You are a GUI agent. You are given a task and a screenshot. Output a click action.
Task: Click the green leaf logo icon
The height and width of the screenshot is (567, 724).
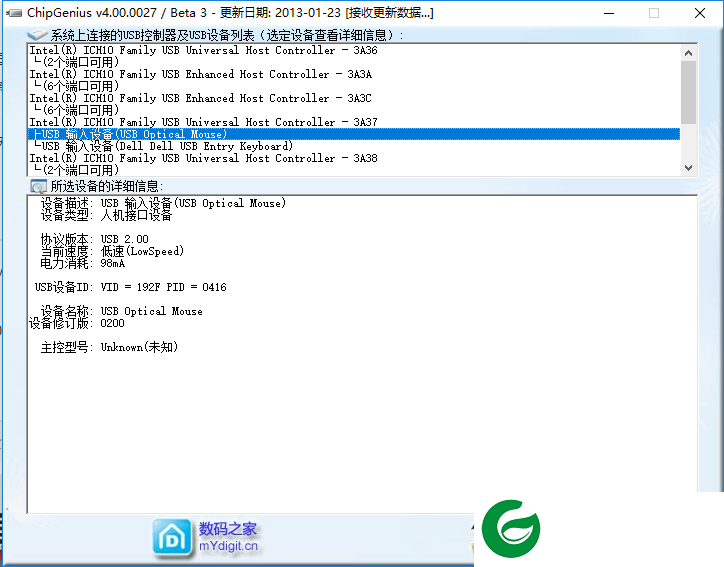click(x=511, y=529)
